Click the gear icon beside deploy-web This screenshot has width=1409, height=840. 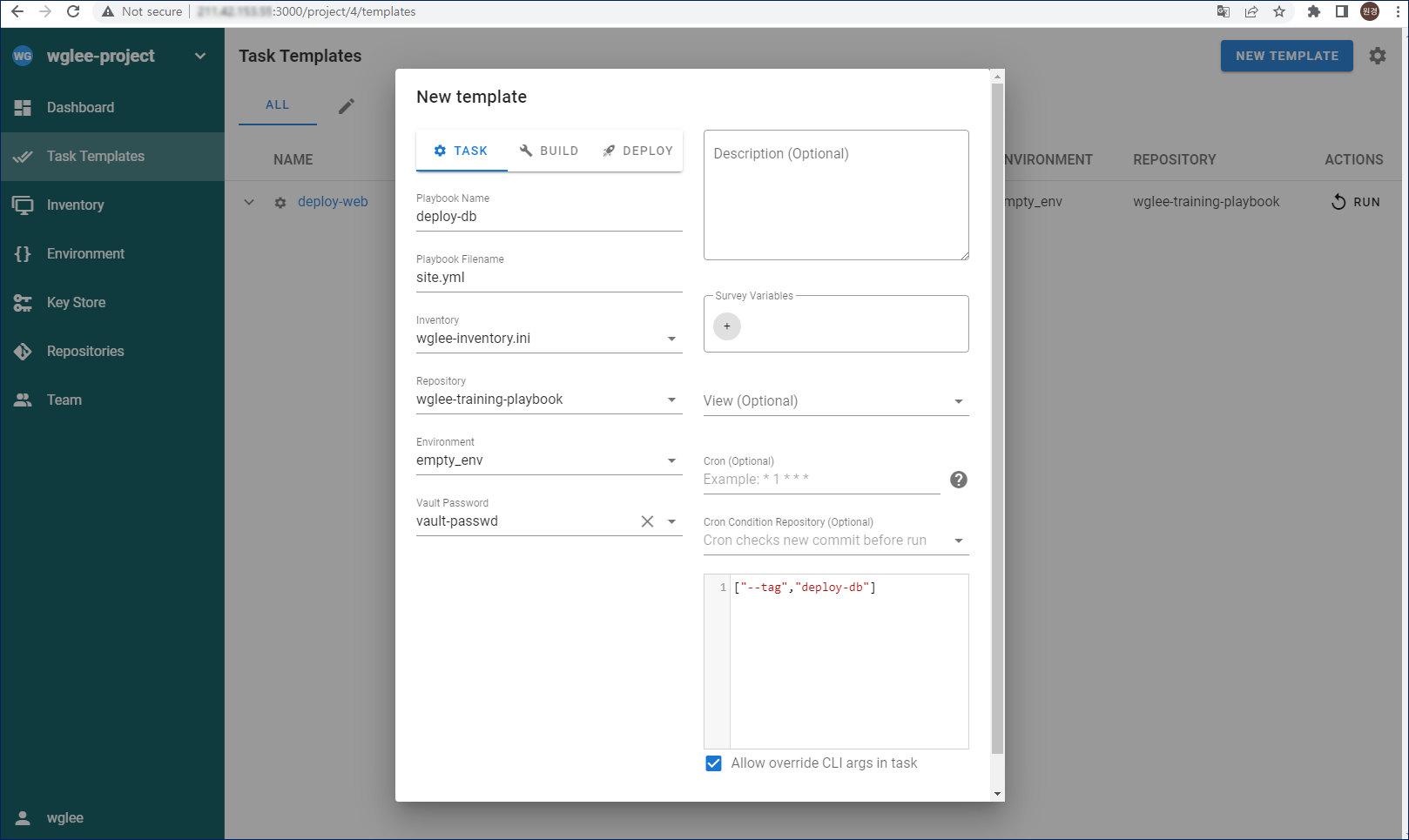pos(280,203)
